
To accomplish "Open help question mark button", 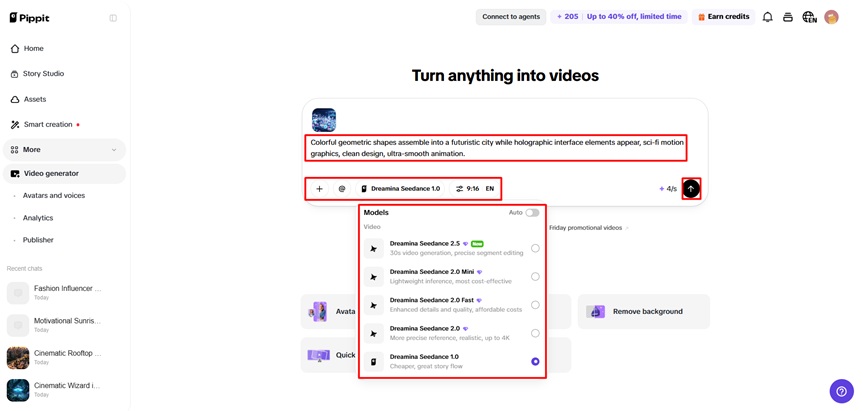I will [841, 391].
